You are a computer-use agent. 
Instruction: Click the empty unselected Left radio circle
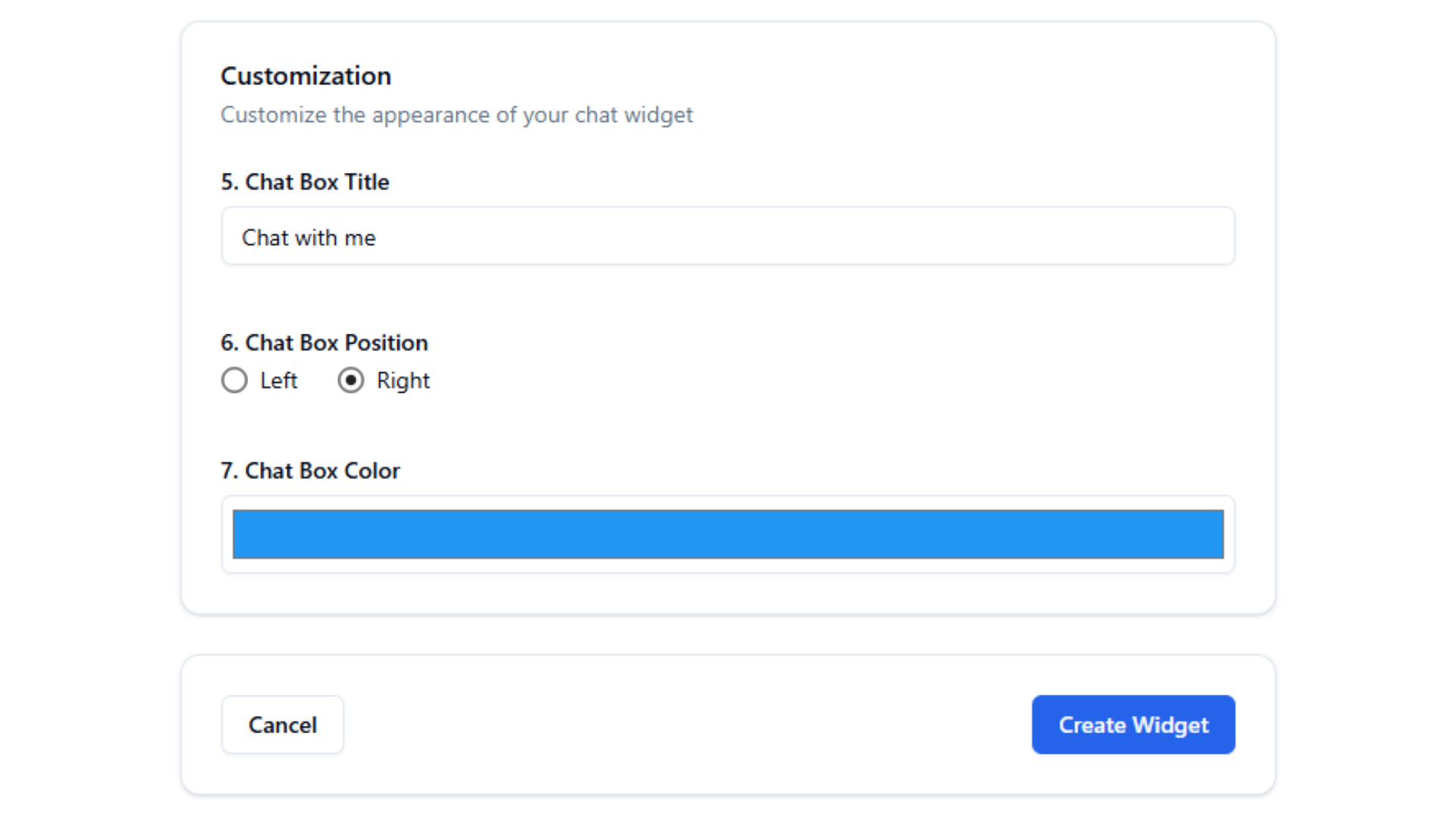point(234,380)
